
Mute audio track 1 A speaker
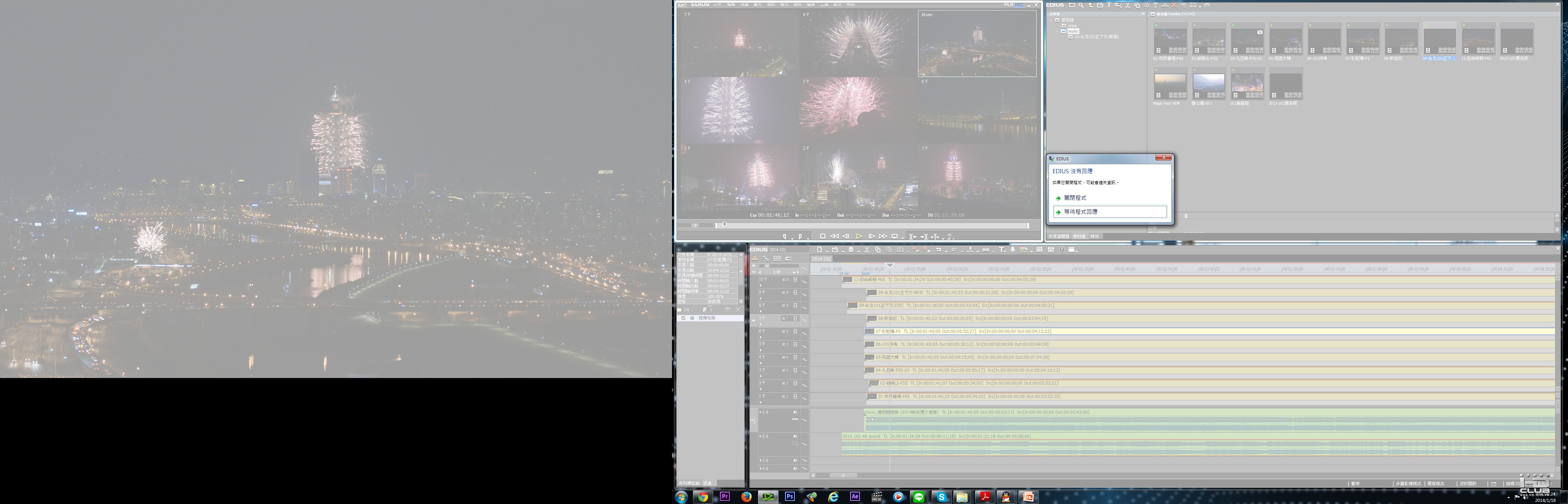(x=795, y=412)
